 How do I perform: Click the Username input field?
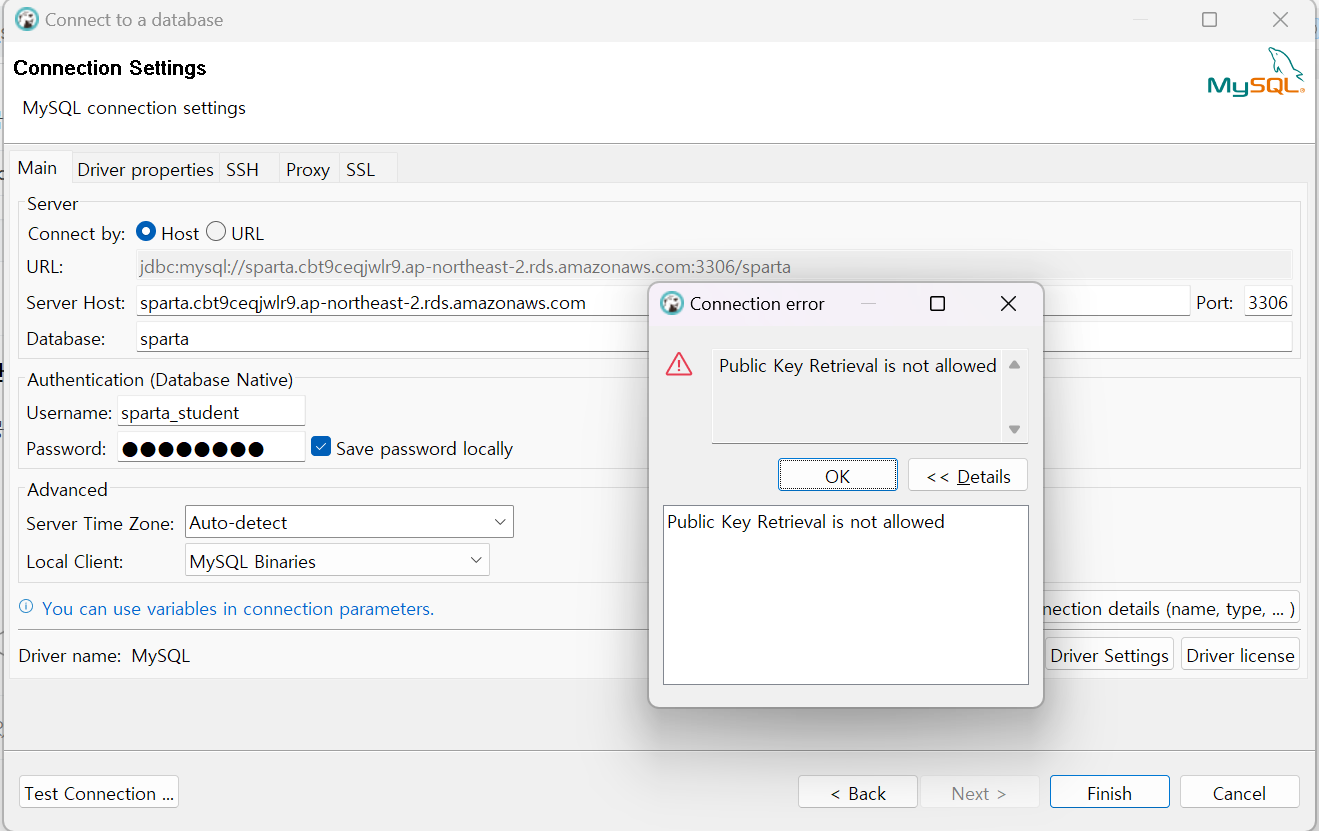(211, 412)
